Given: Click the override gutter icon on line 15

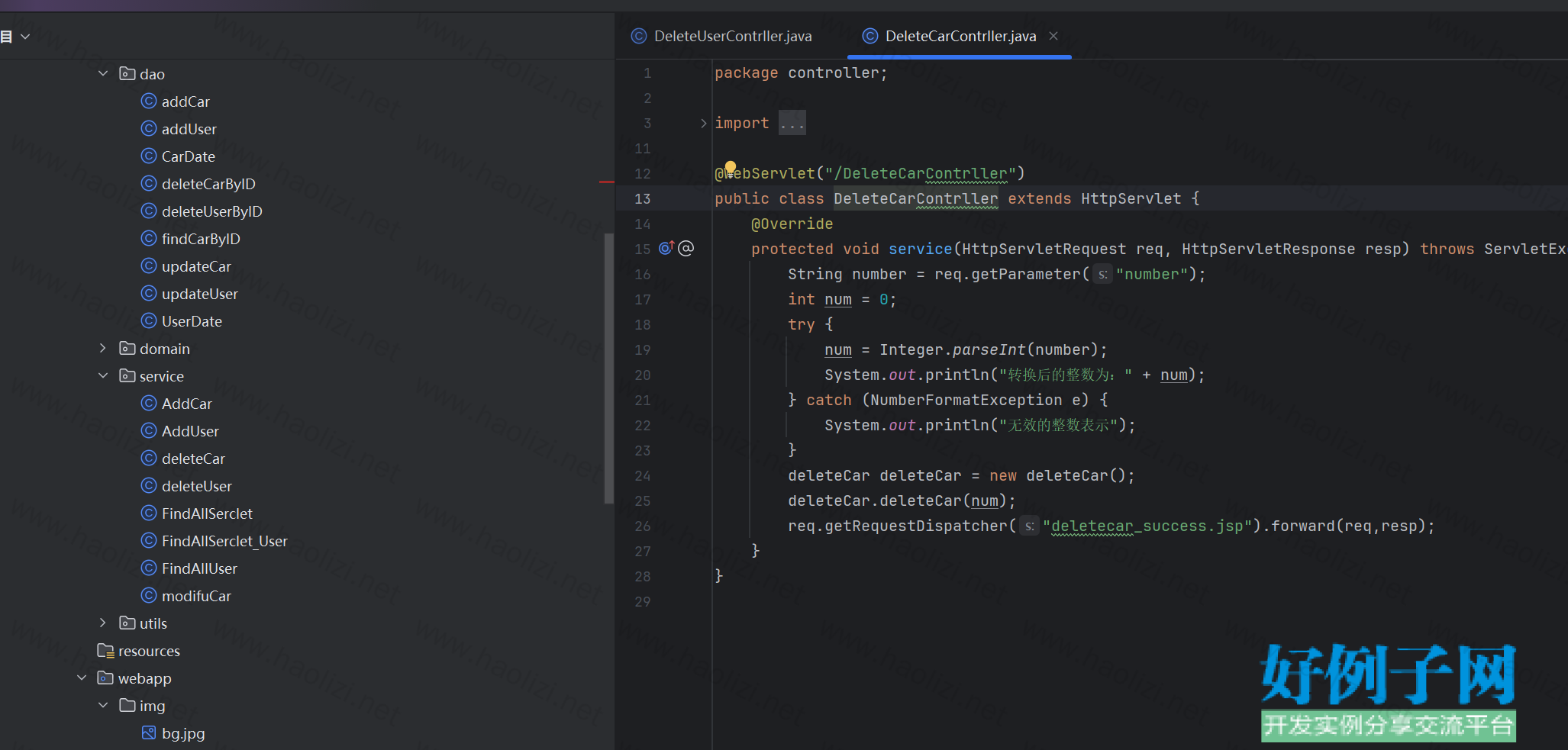Looking at the screenshot, I should [x=666, y=248].
